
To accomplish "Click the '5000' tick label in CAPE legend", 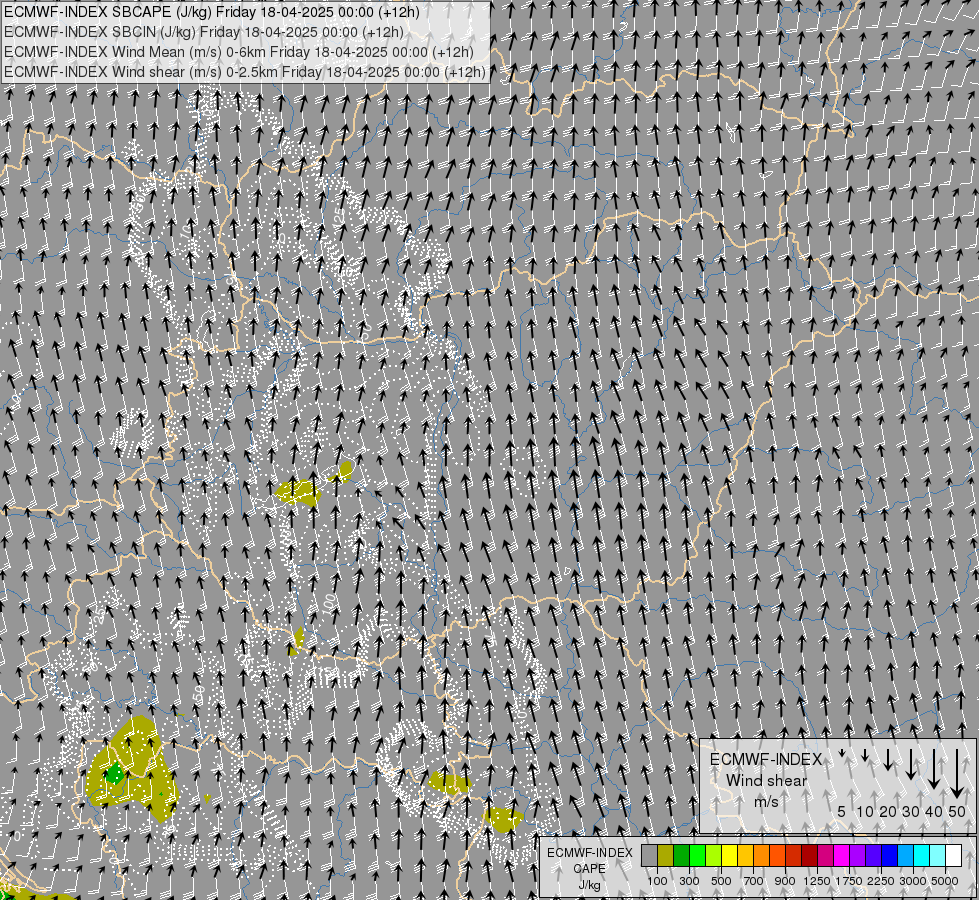I will click(x=945, y=881).
